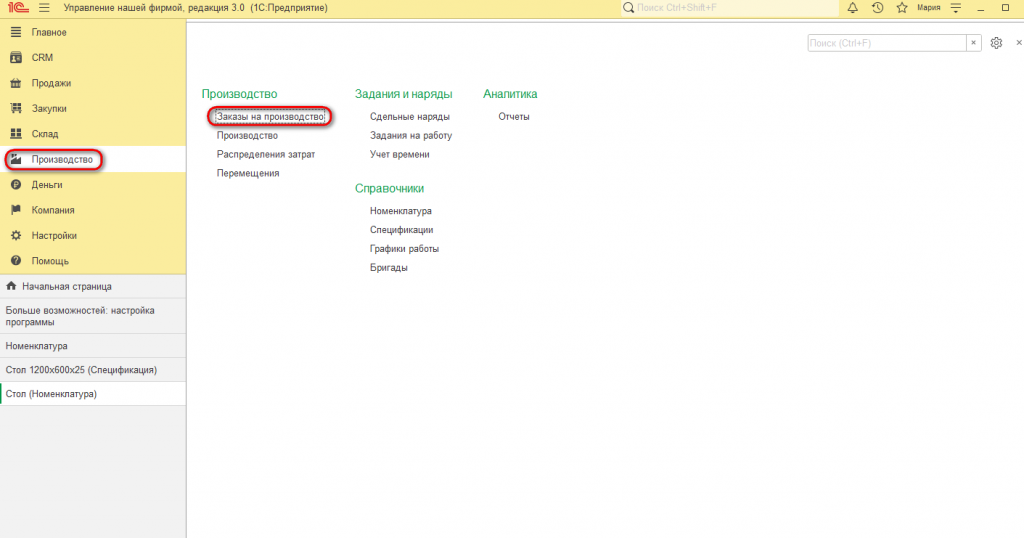Click the CRM section icon
This screenshot has width=1024, height=538.
click(x=16, y=57)
